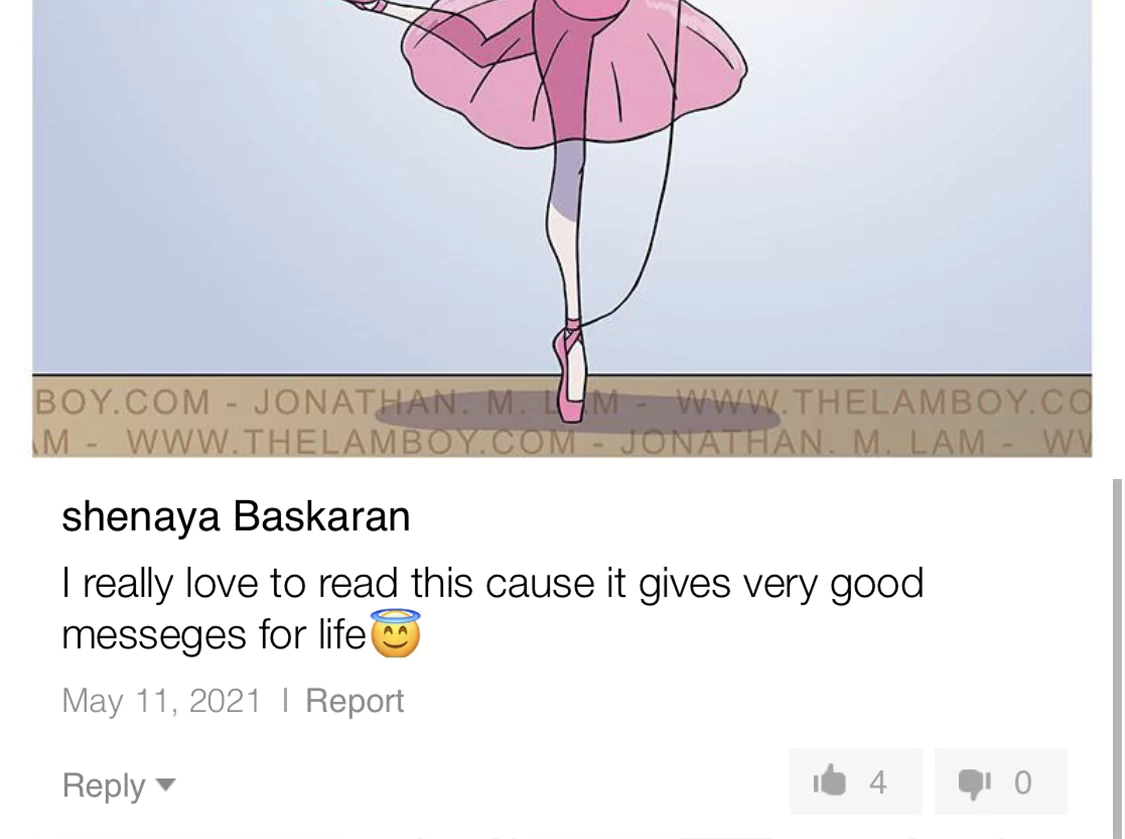The width and height of the screenshot is (1125, 839).
Task: Click 'JONATHAN. M. LAM' watermark on bottom row
Action: [804, 441]
